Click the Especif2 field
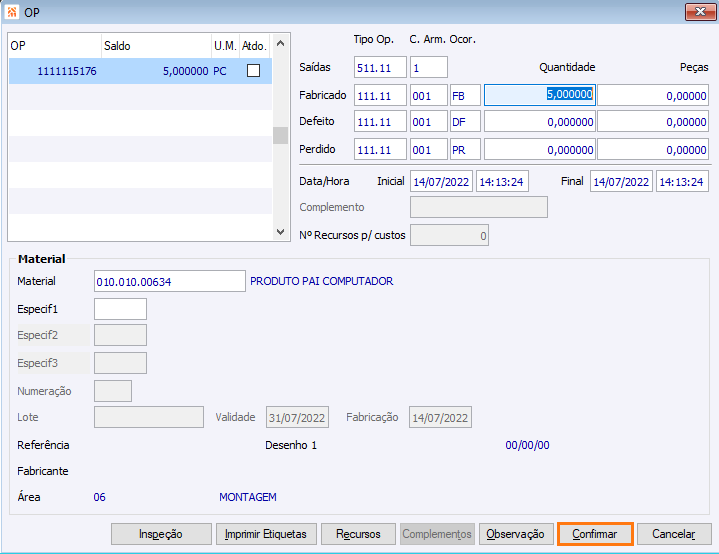Viewport: 719px width, 554px height. pos(120,335)
